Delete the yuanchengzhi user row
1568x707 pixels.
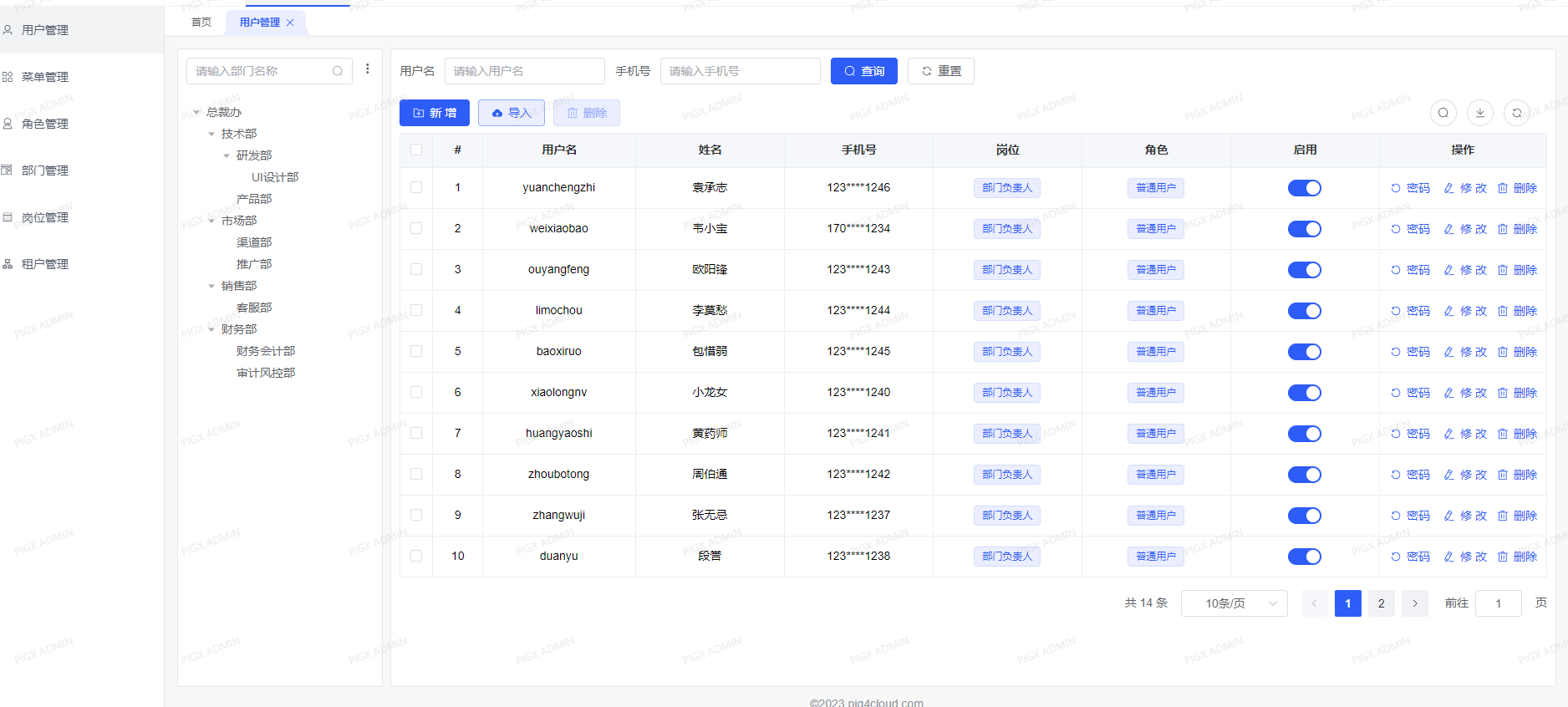click(1517, 188)
